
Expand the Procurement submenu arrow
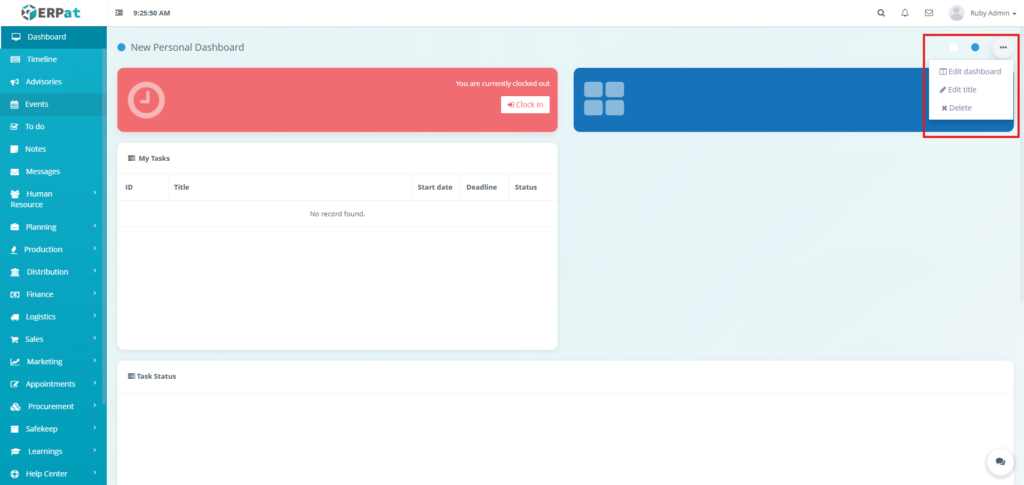coord(95,405)
